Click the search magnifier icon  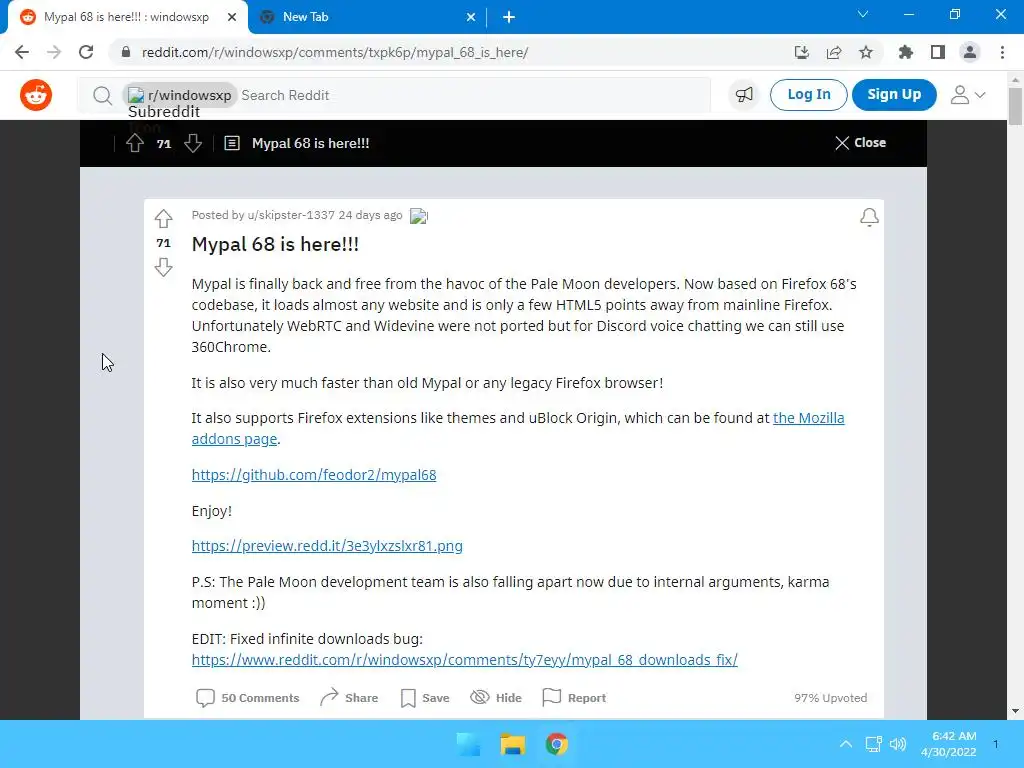102,95
